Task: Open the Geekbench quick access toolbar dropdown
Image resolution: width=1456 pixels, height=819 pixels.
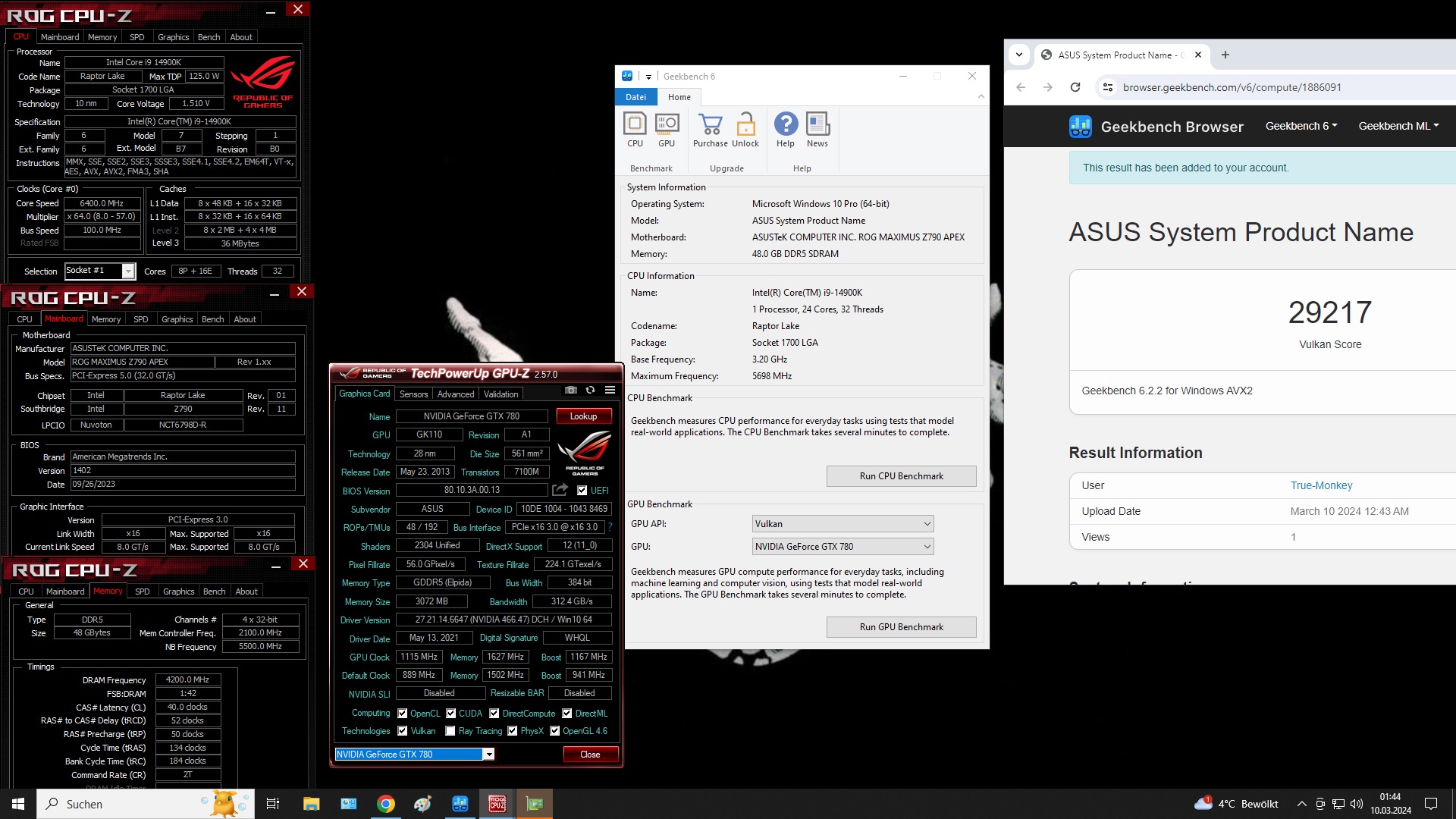Action: [x=648, y=77]
